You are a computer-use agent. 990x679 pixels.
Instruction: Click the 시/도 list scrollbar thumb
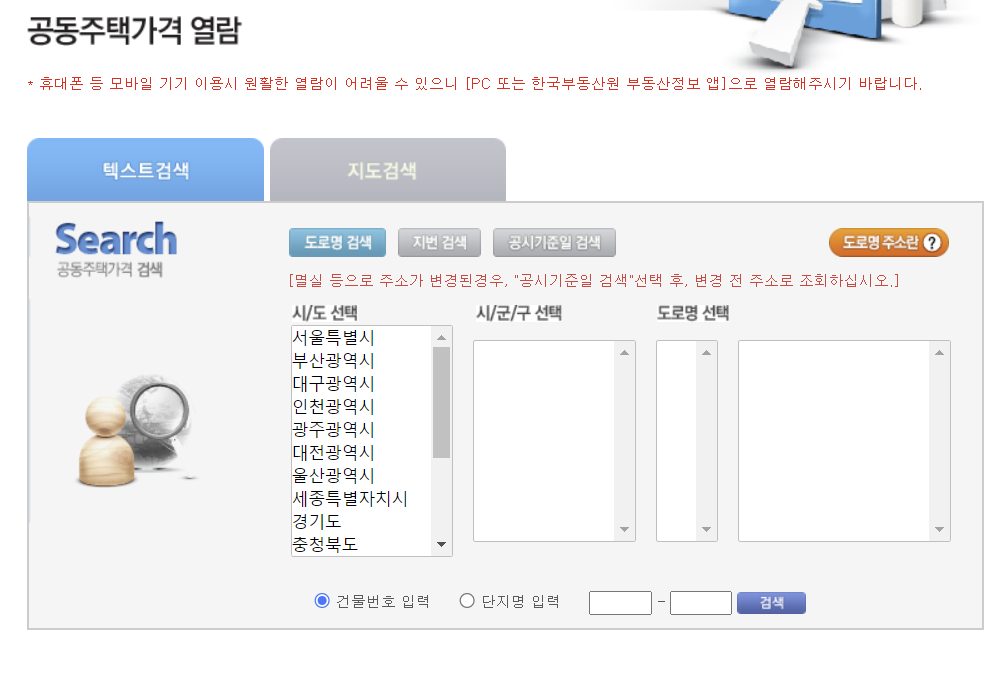(x=441, y=402)
